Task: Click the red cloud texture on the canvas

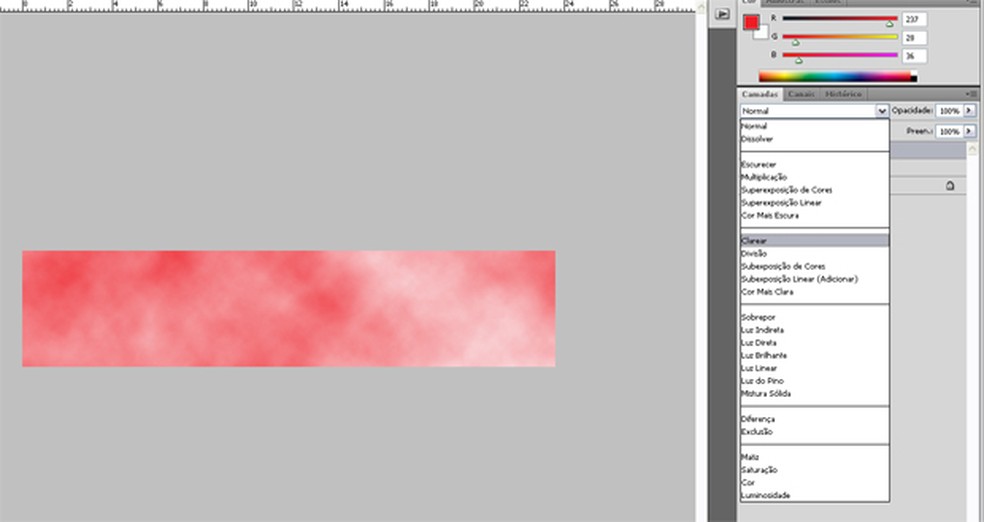Action: pos(289,309)
